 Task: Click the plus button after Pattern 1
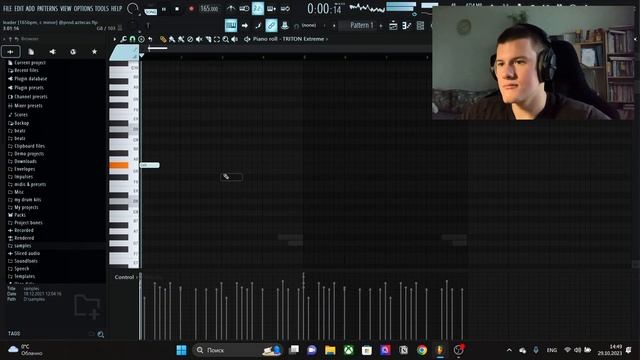(381, 26)
